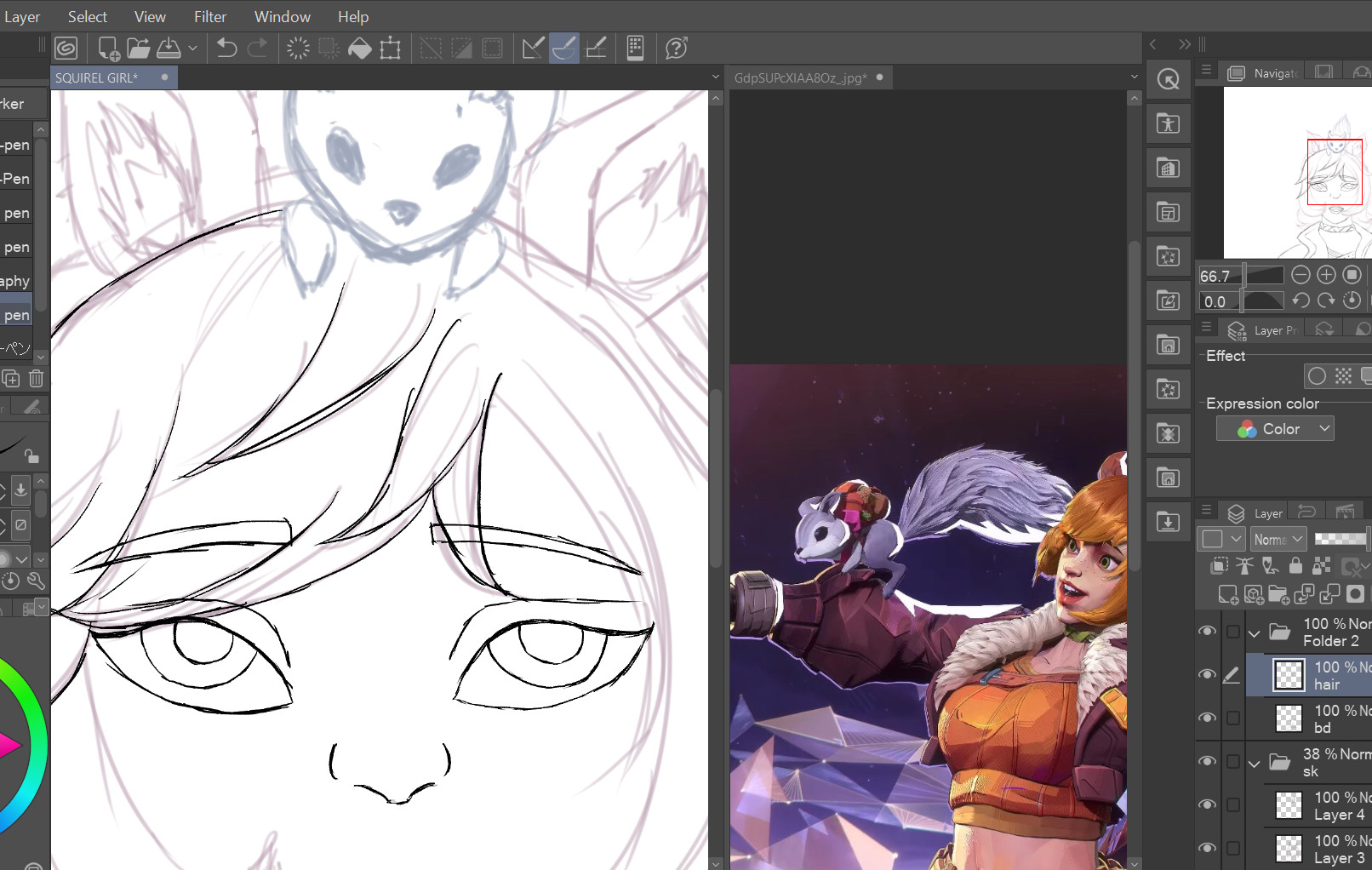Create a new raster layer

point(1227,594)
